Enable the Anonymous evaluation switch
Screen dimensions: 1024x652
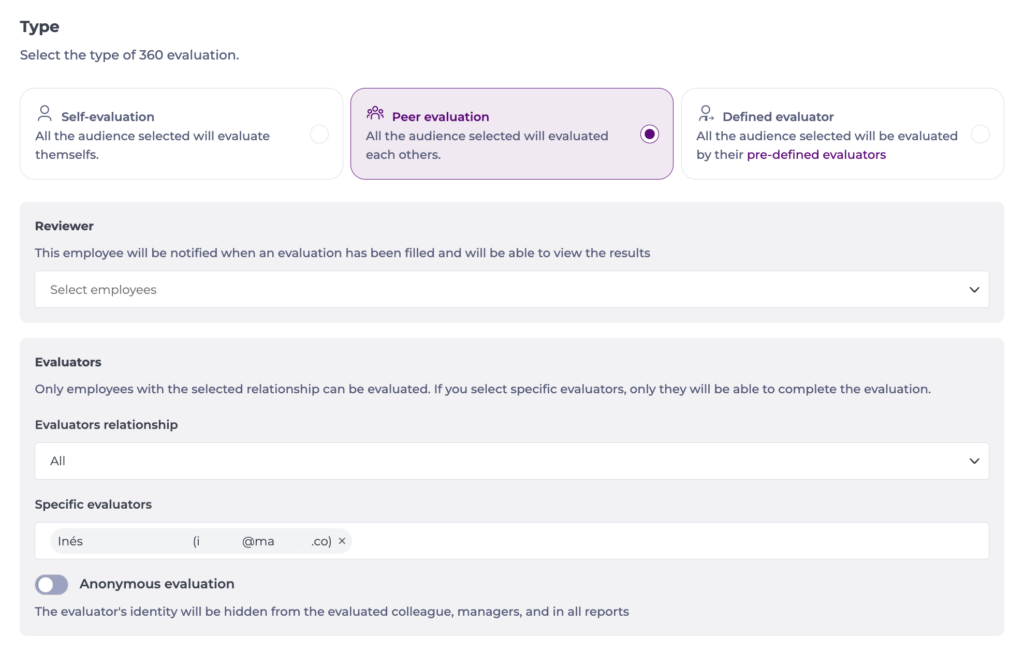coord(52,585)
